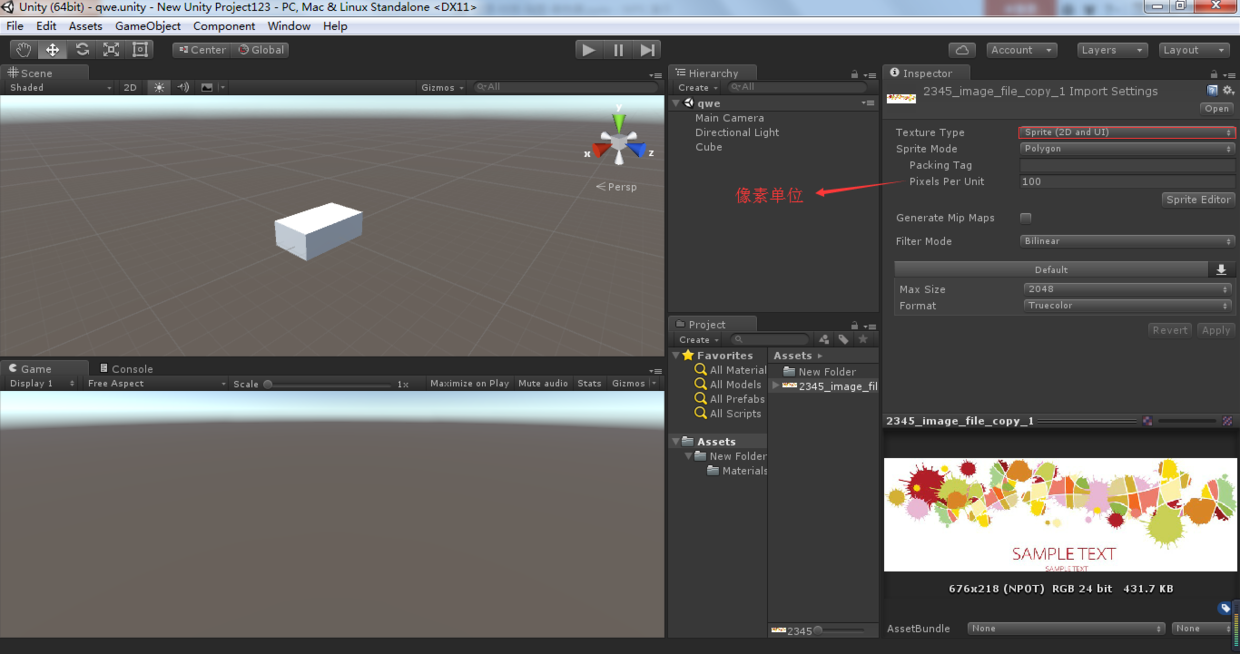Viewport: 1240px width, 654px height.
Task: Click the cloud services icon near Account
Action: coord(961,49)
